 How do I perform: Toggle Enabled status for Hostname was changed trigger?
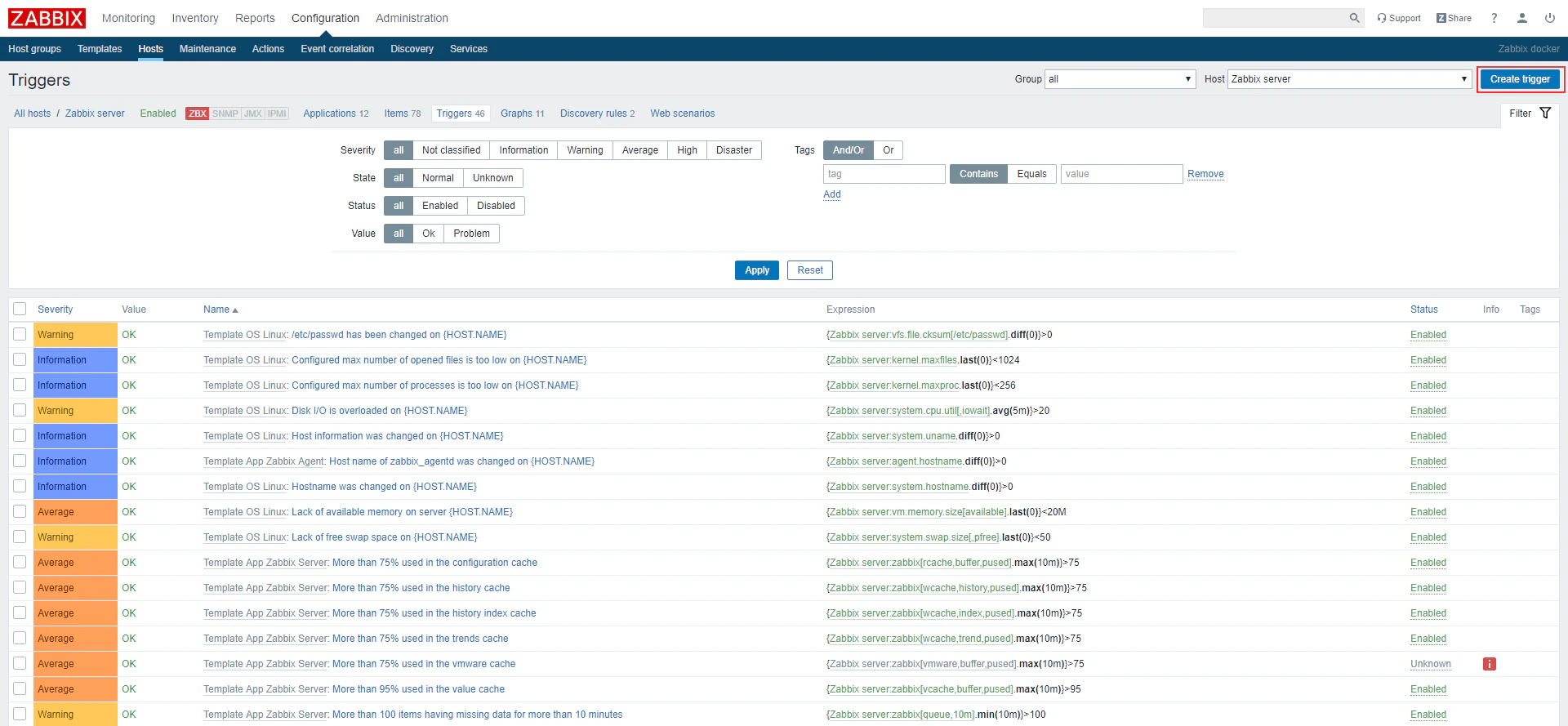point(1428,487)
